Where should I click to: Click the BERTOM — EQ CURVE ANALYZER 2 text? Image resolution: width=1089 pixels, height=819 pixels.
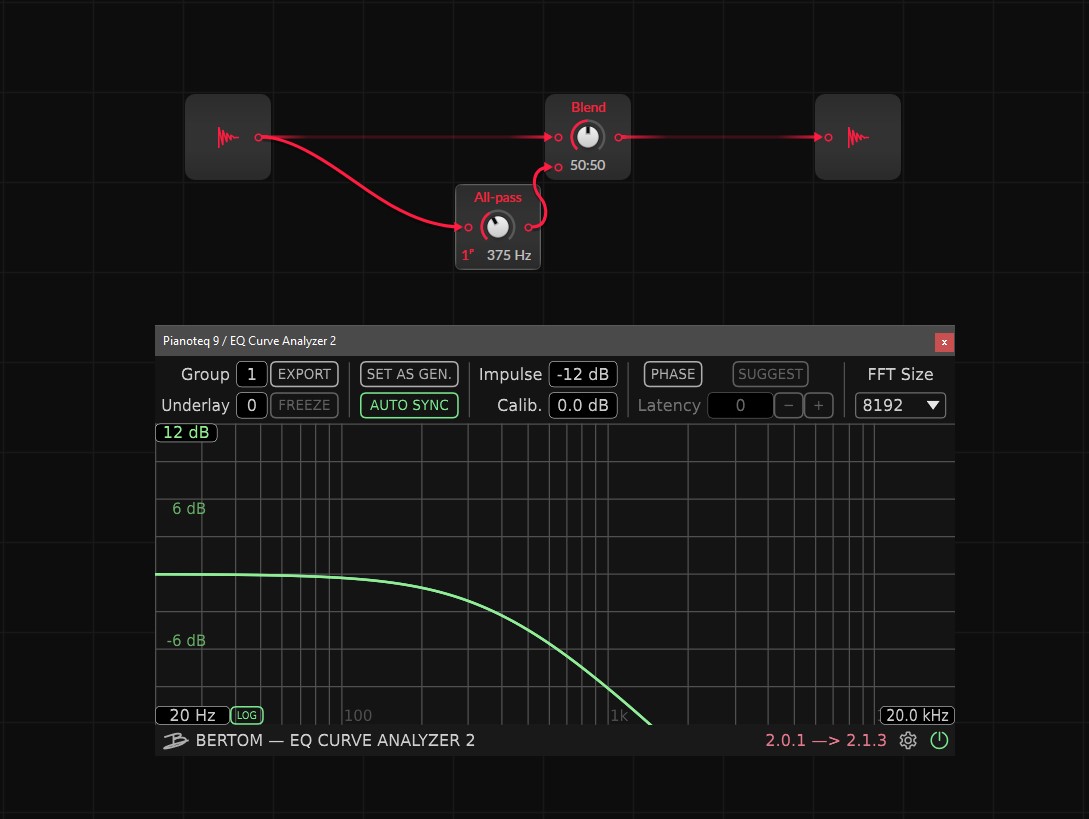(335, 741)
